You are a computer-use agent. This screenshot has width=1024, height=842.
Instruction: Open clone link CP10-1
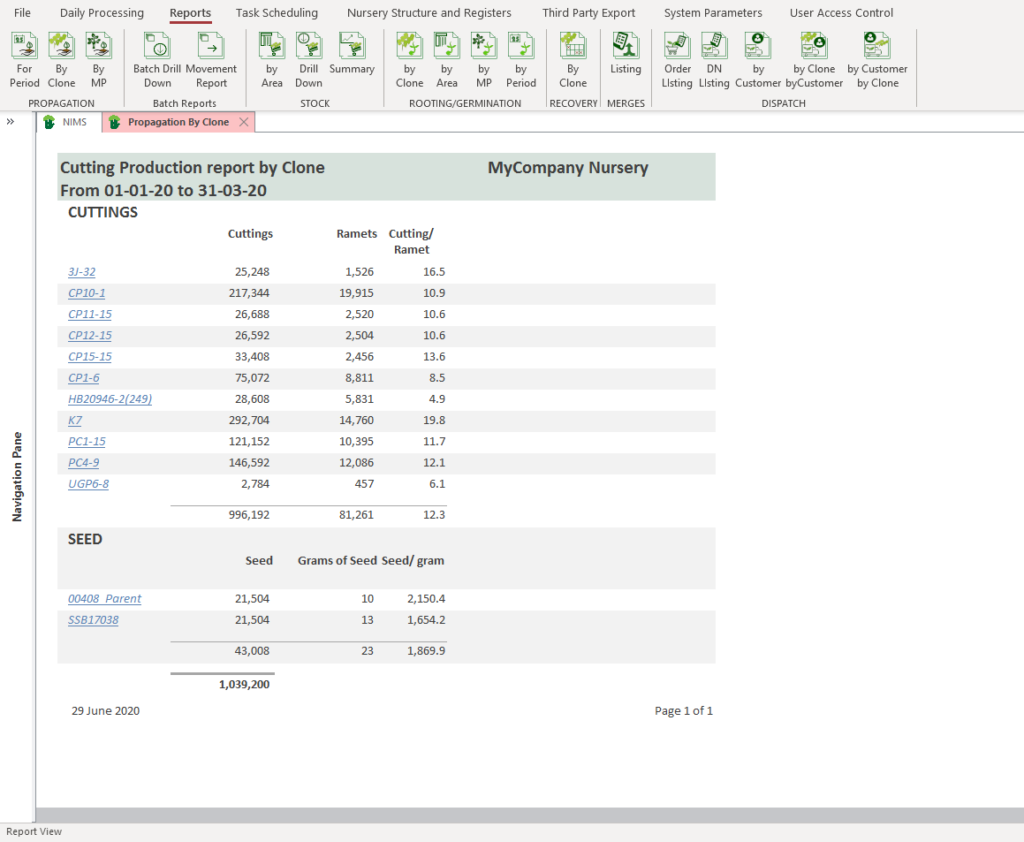click(x=86, y=293)
